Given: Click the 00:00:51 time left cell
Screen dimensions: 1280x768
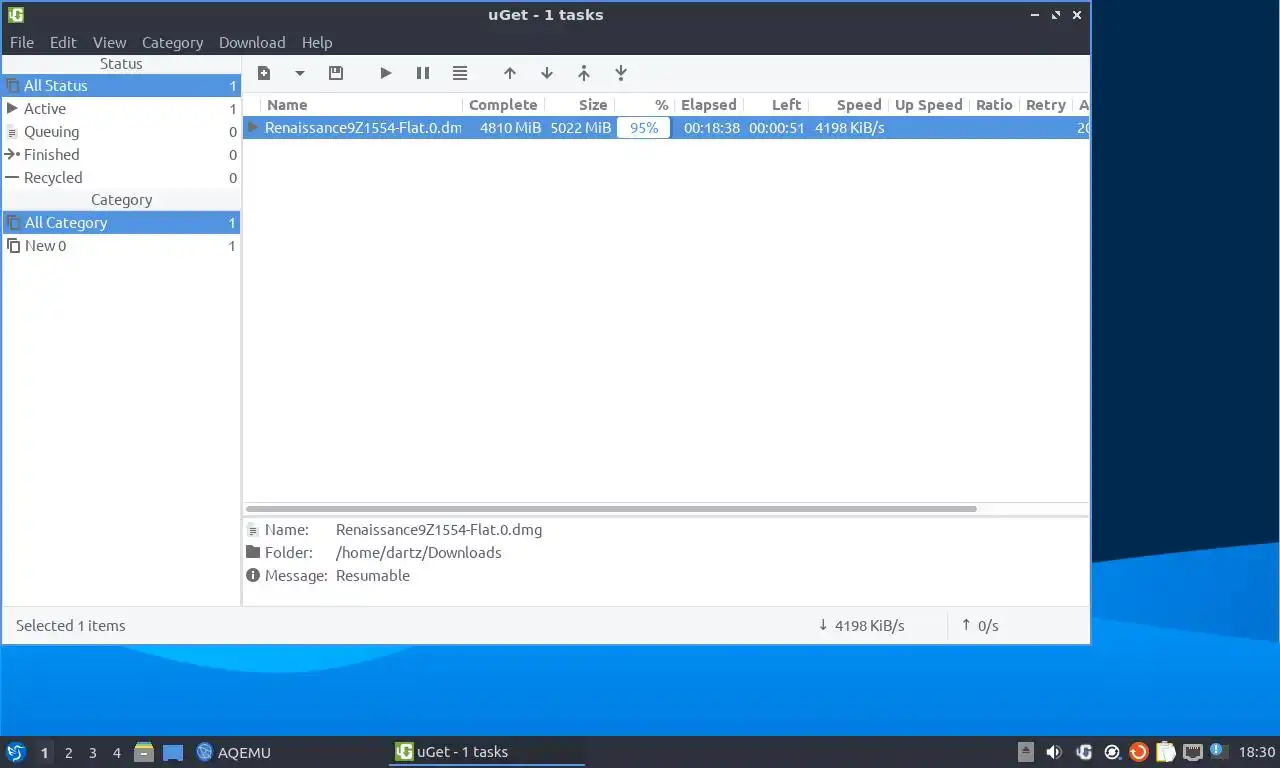Looking at the screenshot, I should 777,128.
